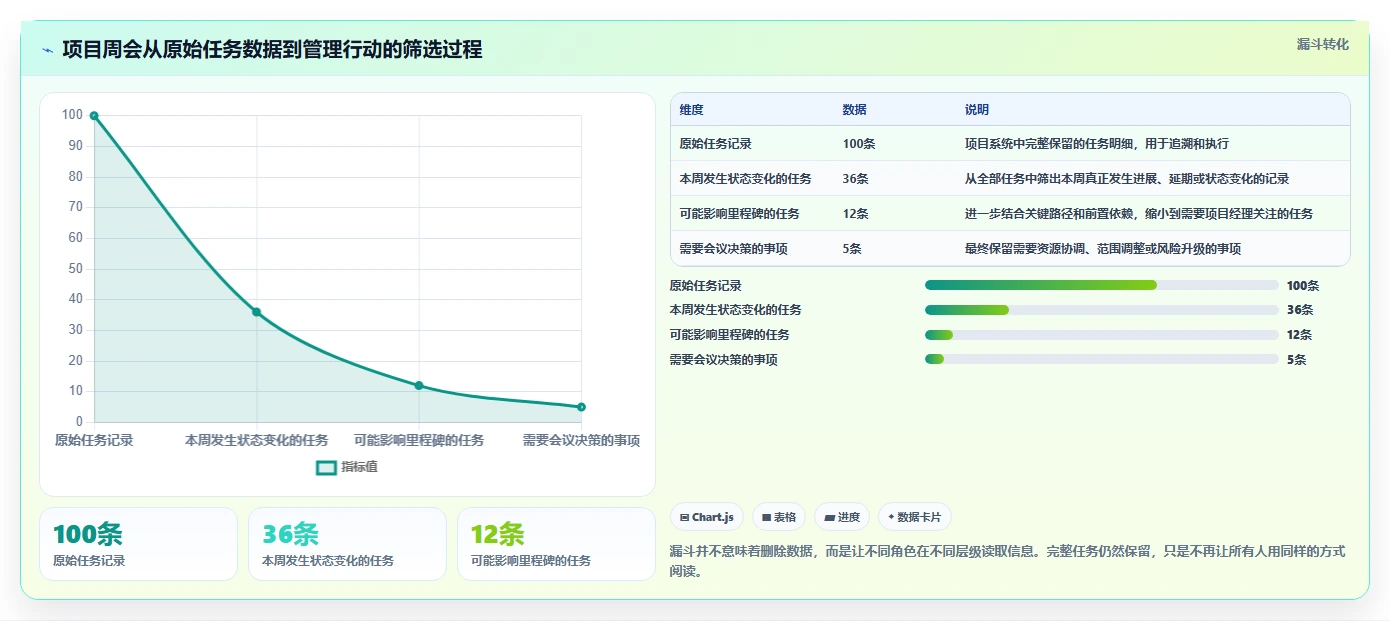Image resolution: width=1390 pixels, height=621 pixels.
Task: Toggle the 指标值 legend swatch in the chart
Action: point(326,467)
